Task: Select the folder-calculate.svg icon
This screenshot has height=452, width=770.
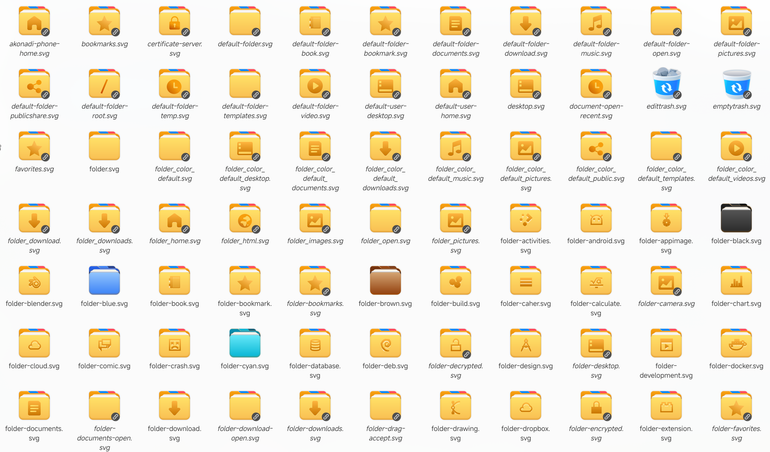Action: [596, 281]
